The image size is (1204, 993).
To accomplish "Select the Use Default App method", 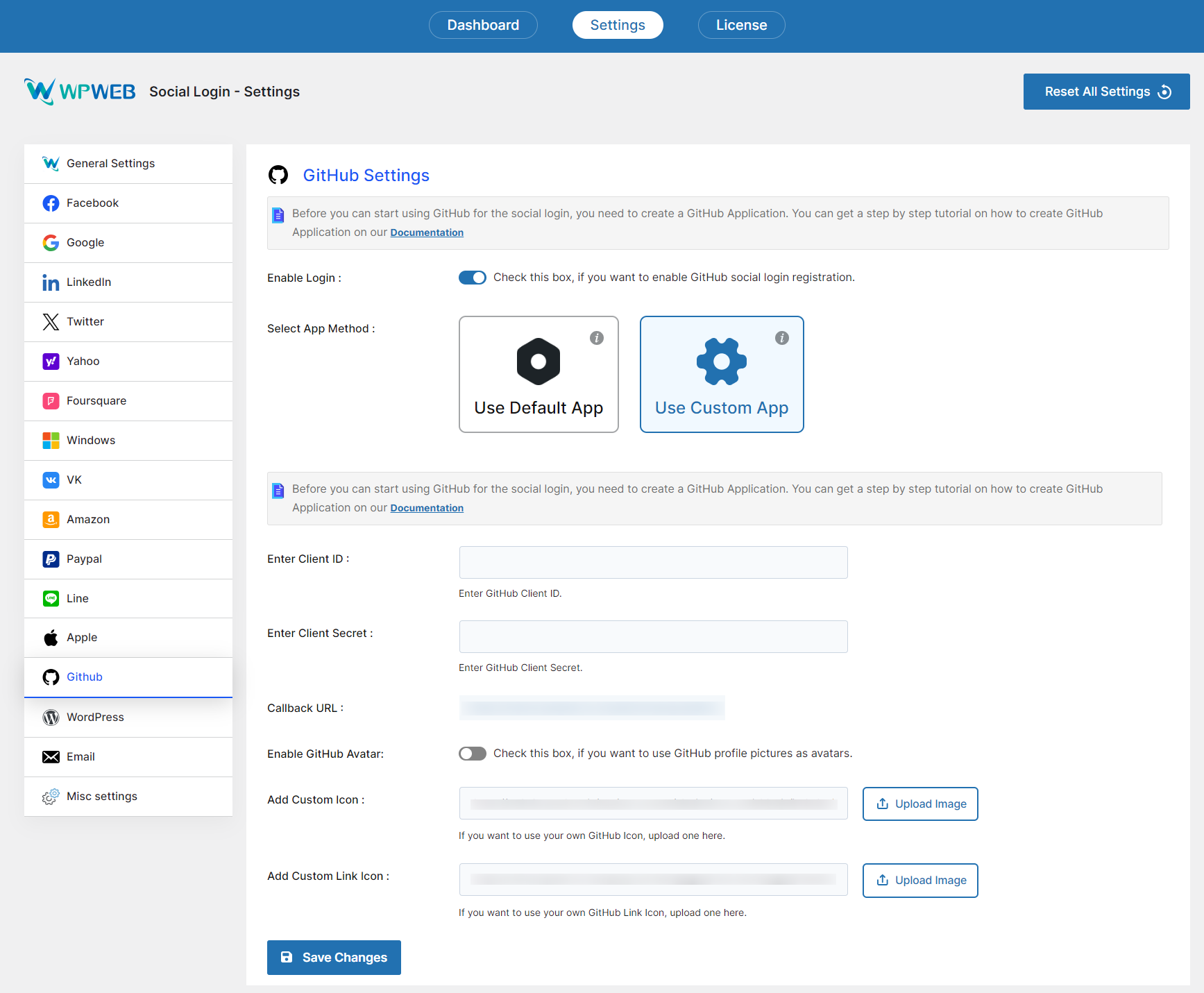I will point(539,375).
